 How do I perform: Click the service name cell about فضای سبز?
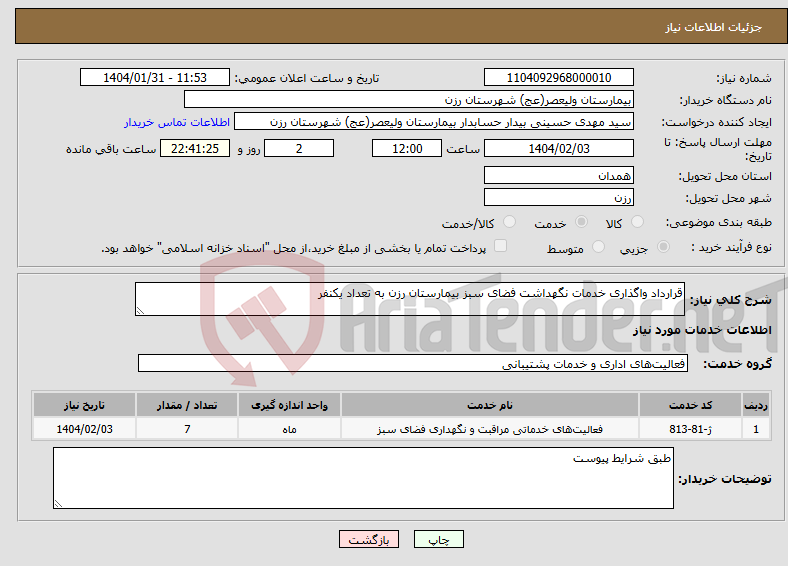click(489, 429)
